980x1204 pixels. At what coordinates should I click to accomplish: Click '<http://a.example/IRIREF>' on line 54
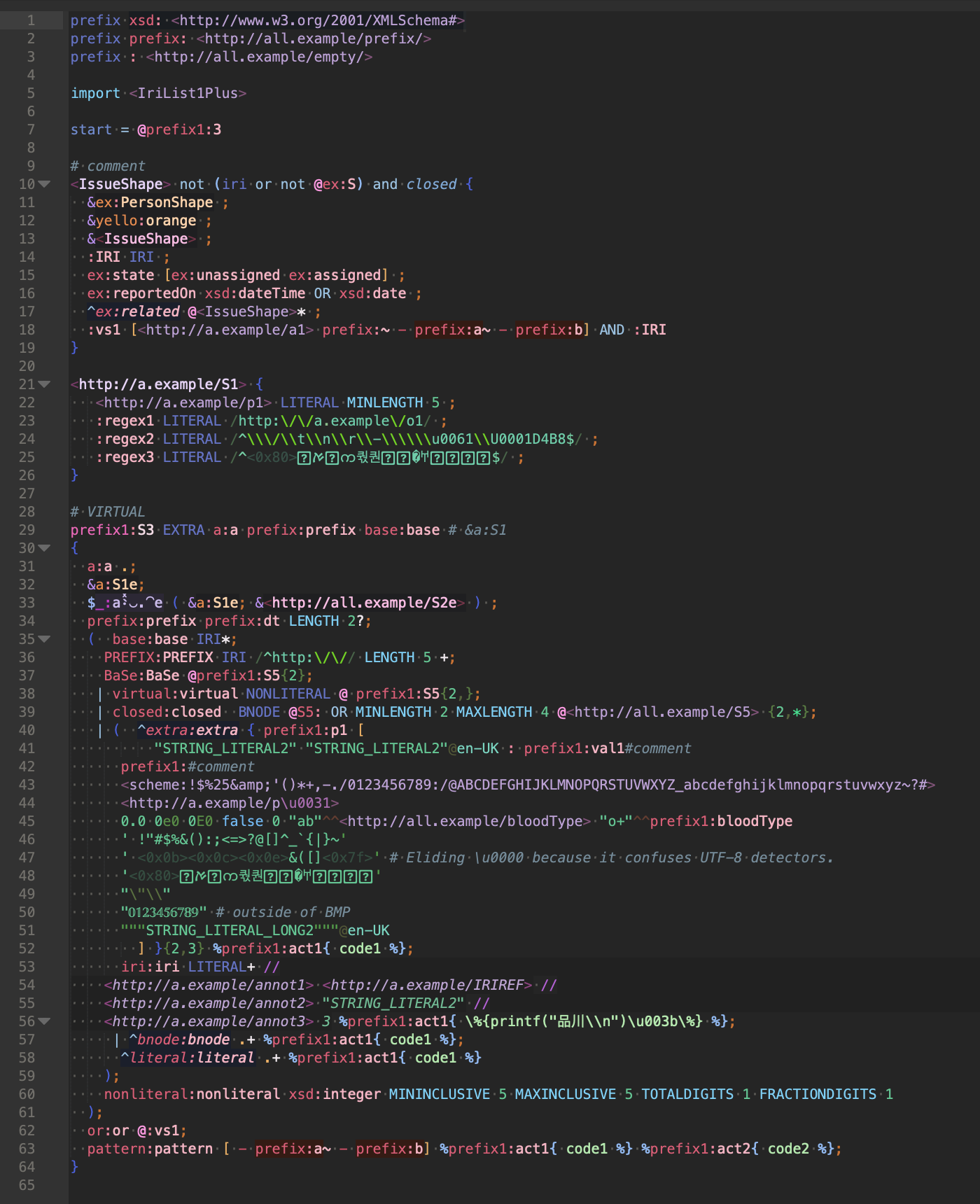(428, 985)
